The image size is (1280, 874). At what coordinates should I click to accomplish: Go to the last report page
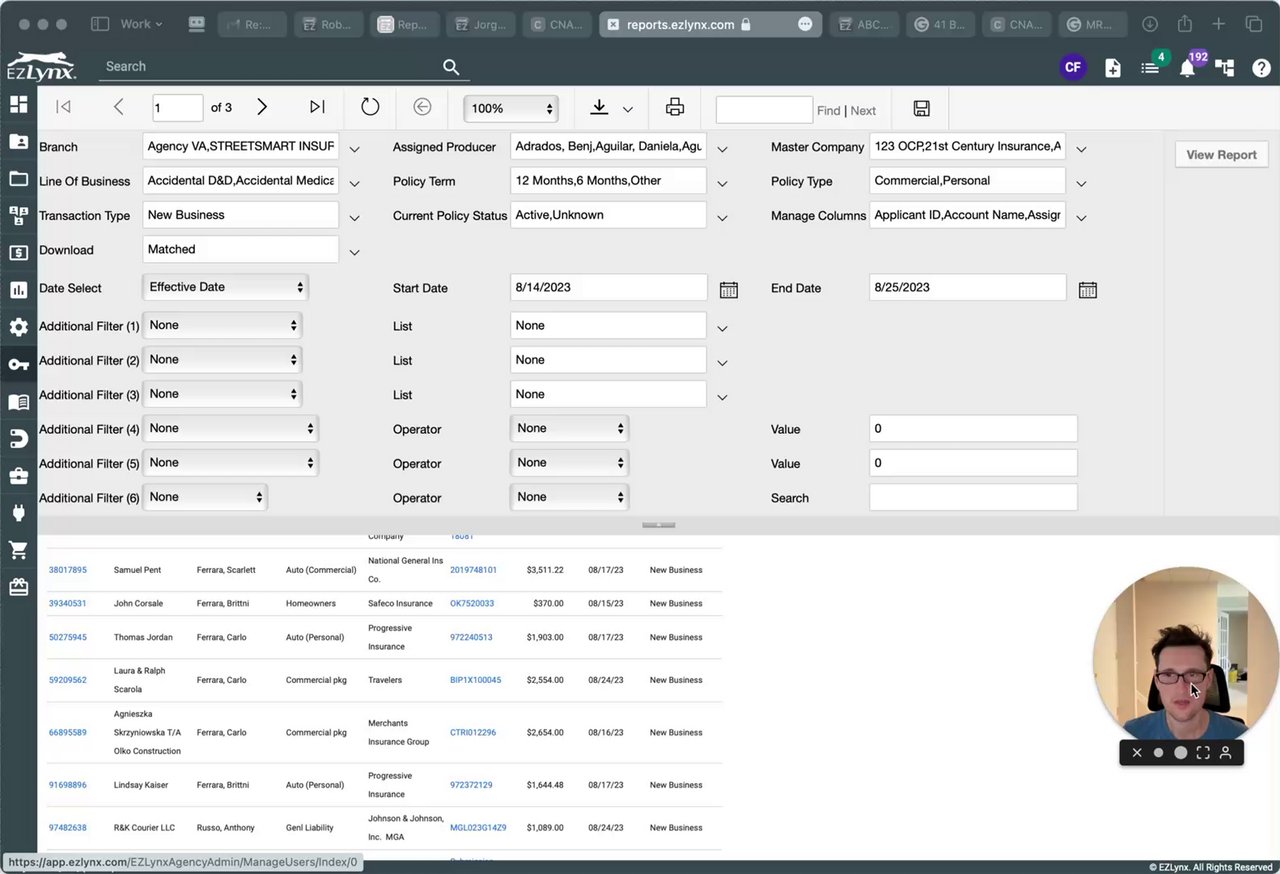tap(317, 107)
